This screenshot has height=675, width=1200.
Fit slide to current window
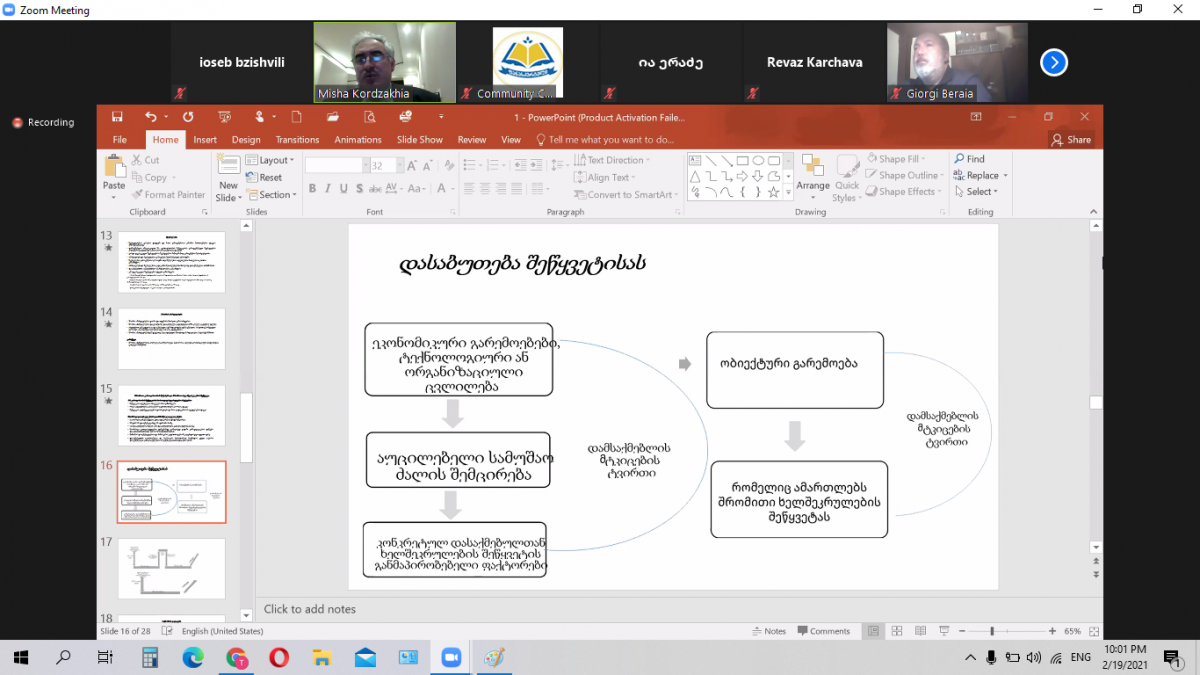point(1096,631)
